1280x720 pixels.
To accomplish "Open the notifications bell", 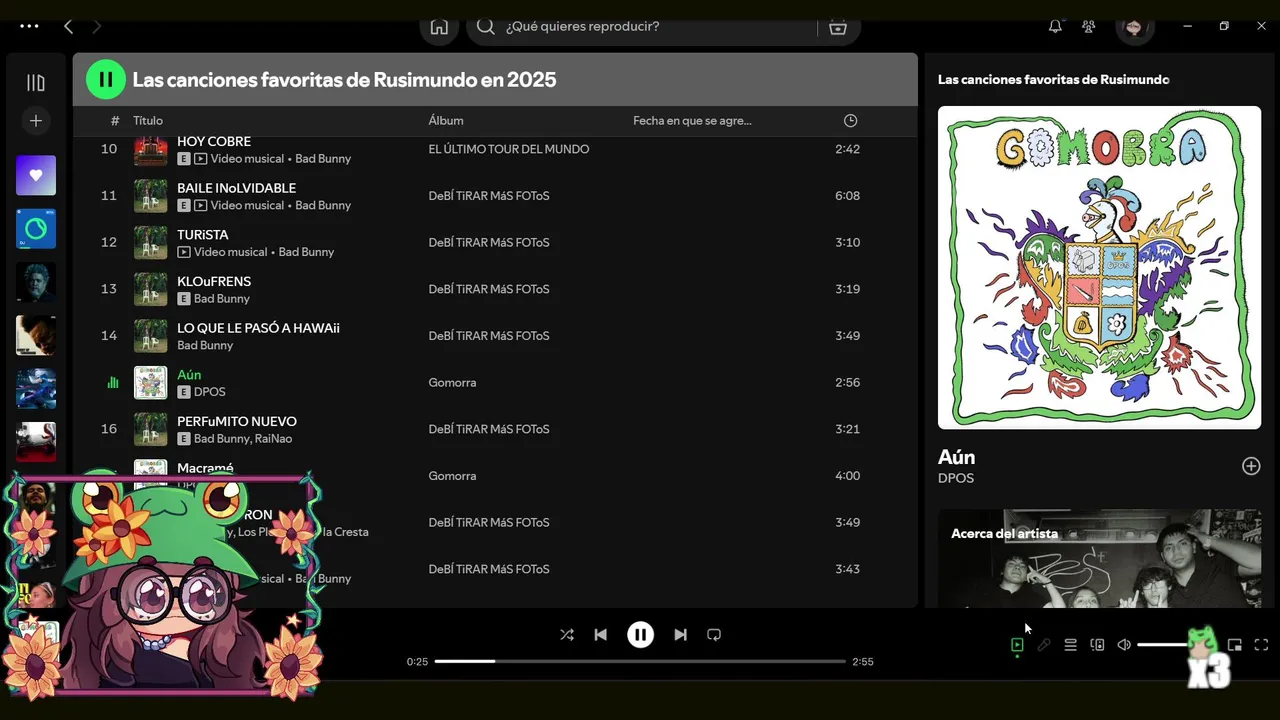I will [1055, 27].
